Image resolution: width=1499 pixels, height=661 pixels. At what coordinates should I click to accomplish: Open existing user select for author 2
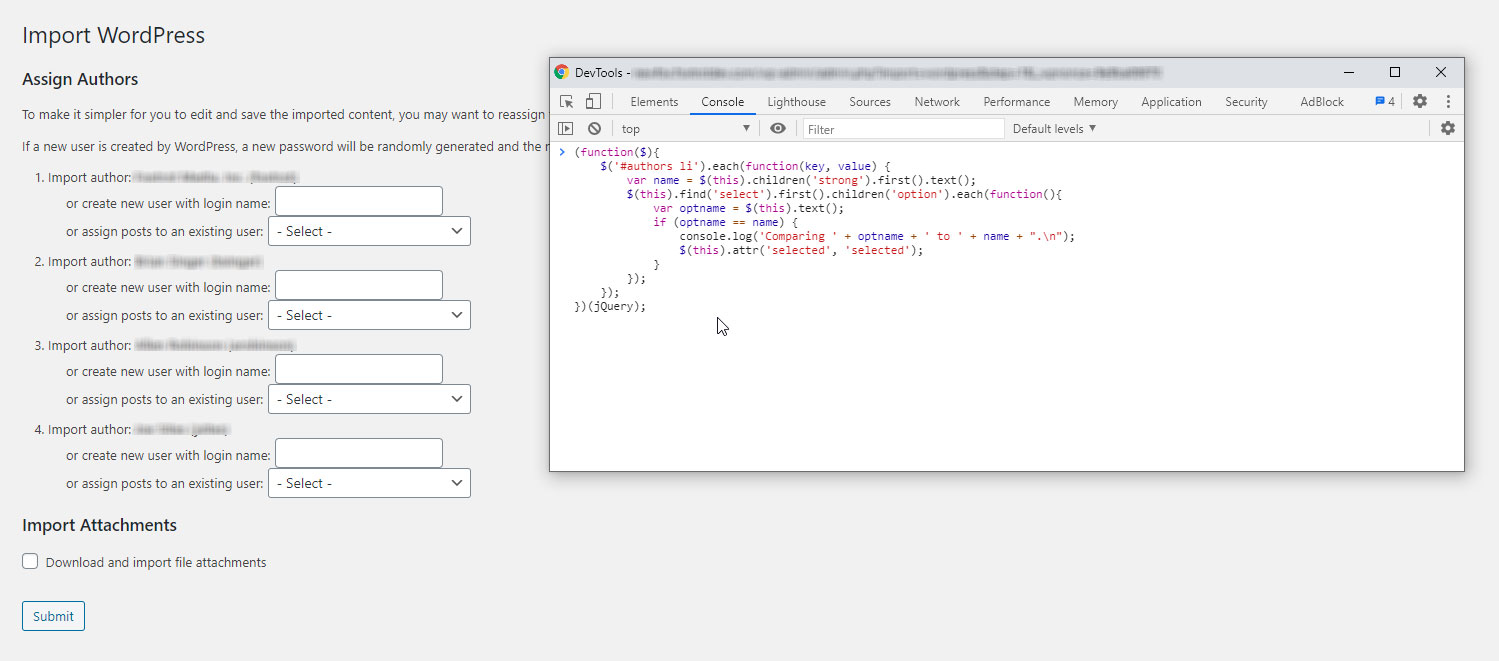point(369,315)
